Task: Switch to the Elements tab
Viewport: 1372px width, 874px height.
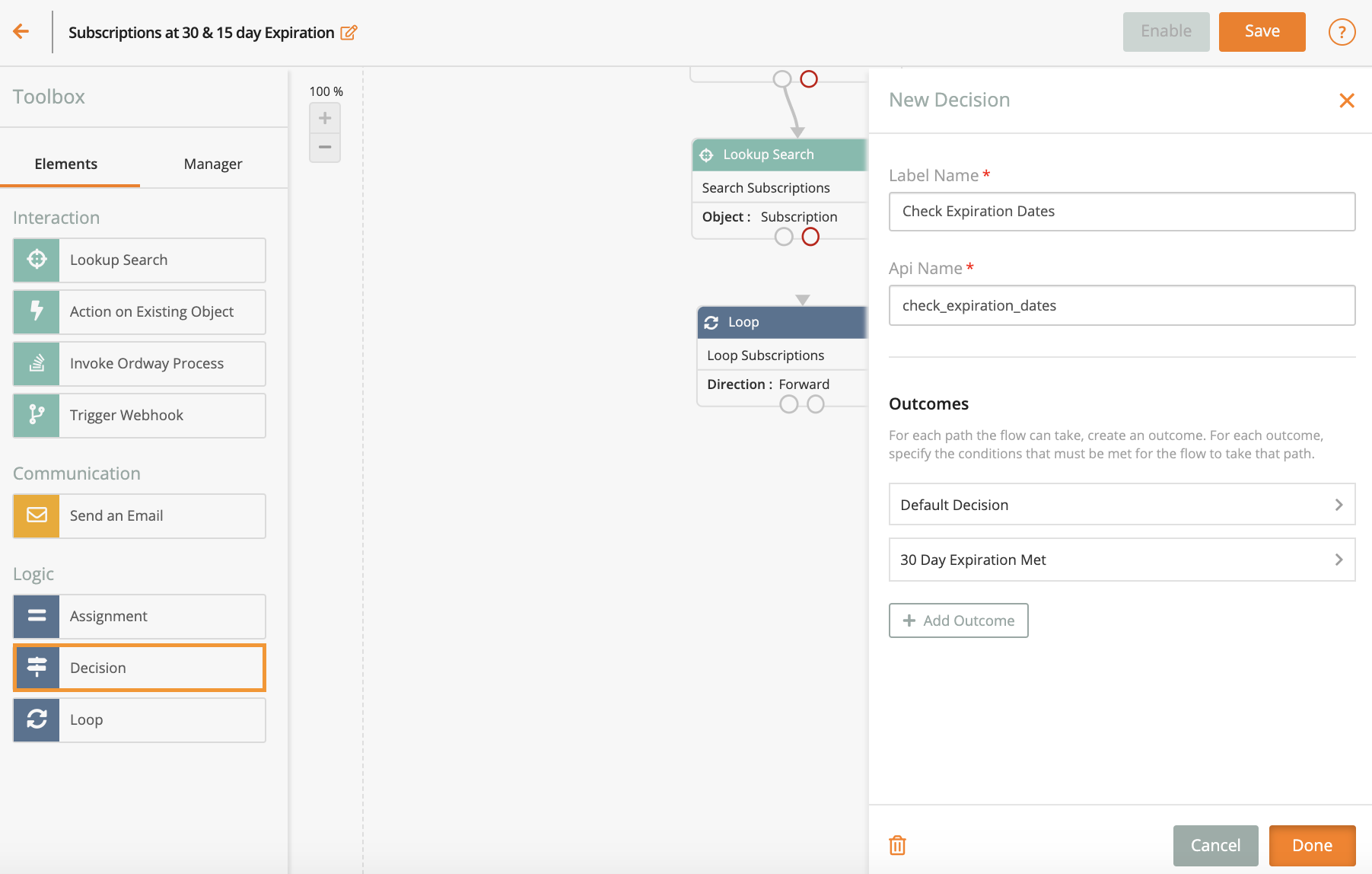Action: (66, 164)
